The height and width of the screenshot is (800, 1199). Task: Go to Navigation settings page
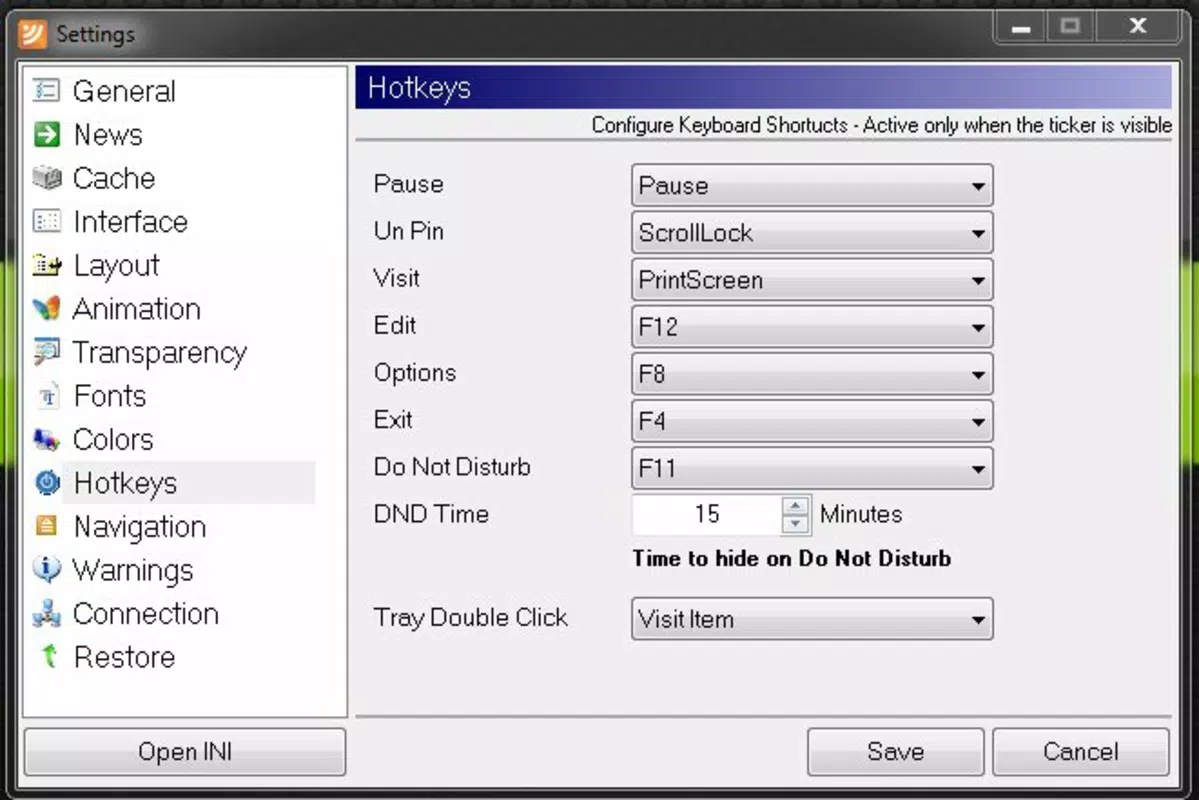coord(140,527)
